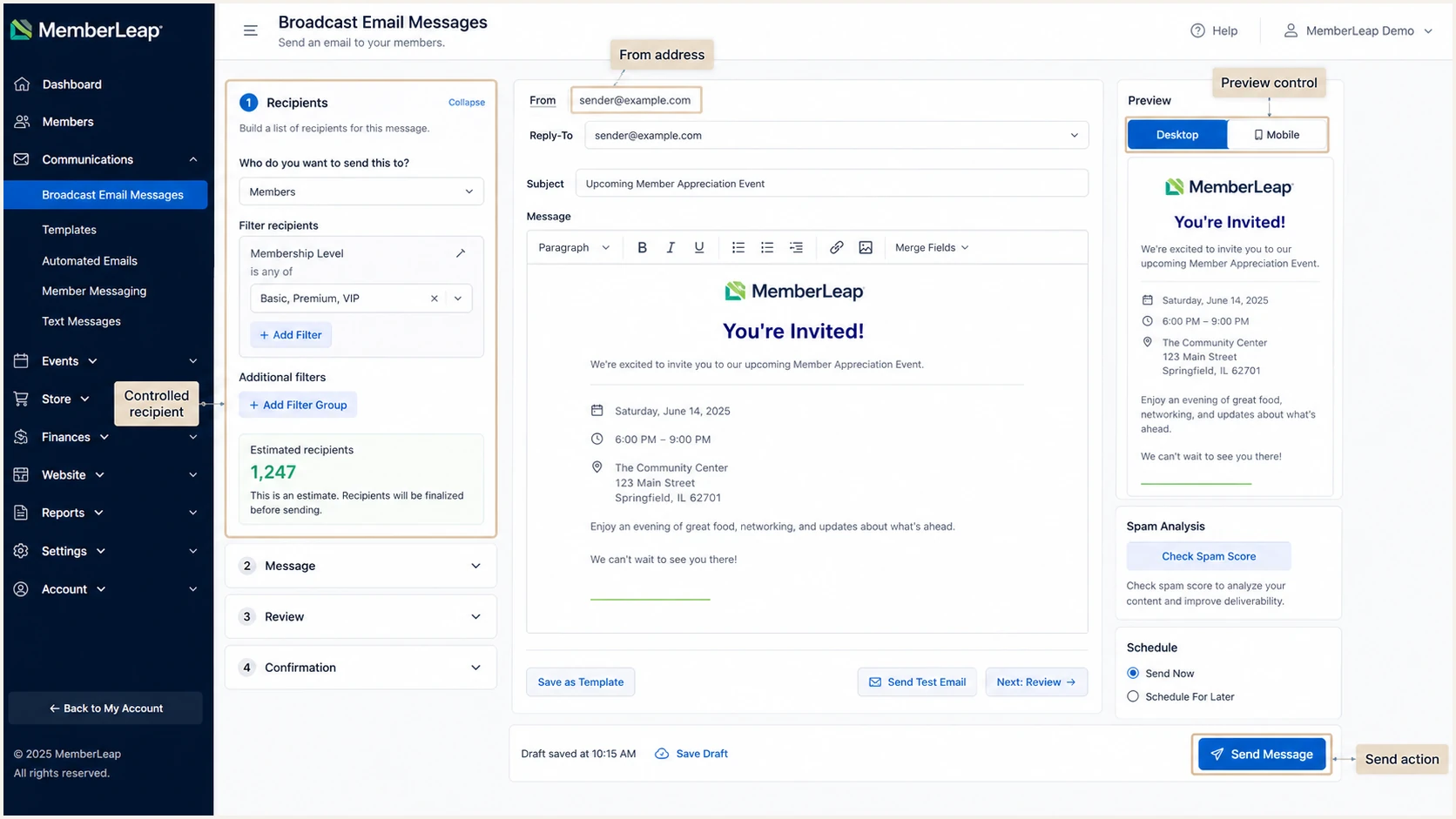This screenshot has height=819, width=1456.
Task: Expand step 4 Confirmation section
Action: [x=361, y=668]
